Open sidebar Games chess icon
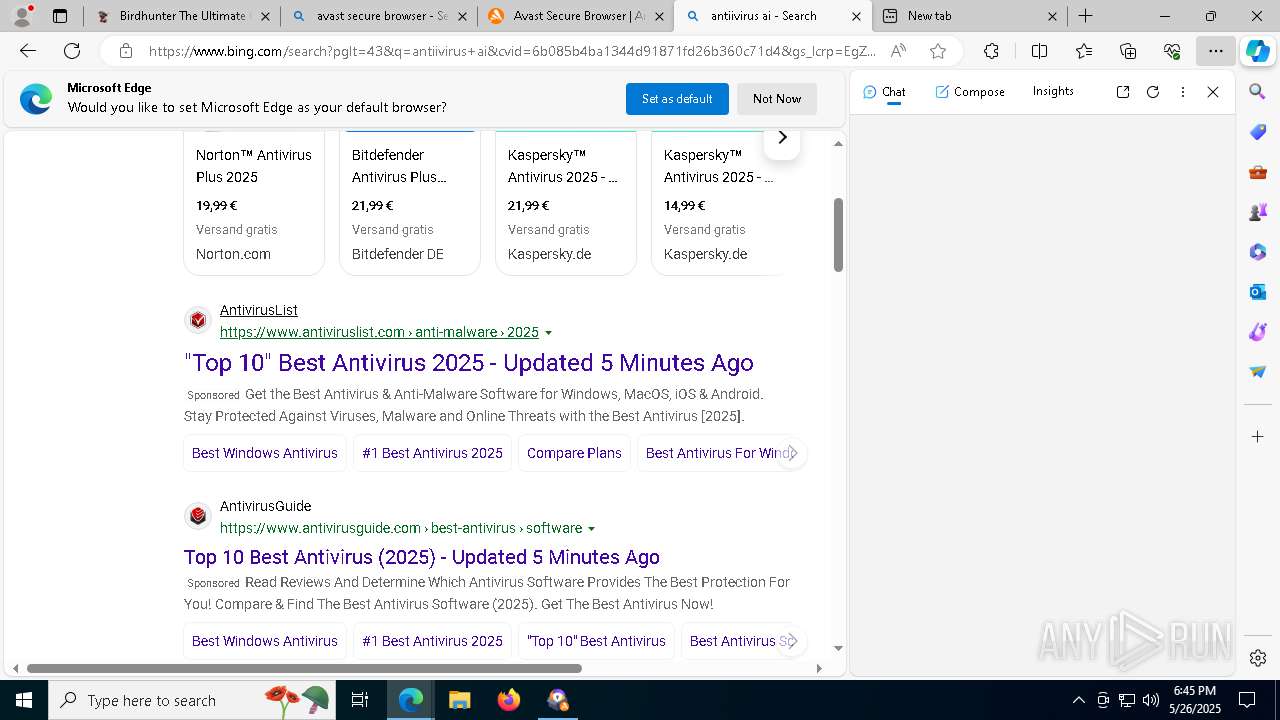1280x720 pixels. point(1257,212)
